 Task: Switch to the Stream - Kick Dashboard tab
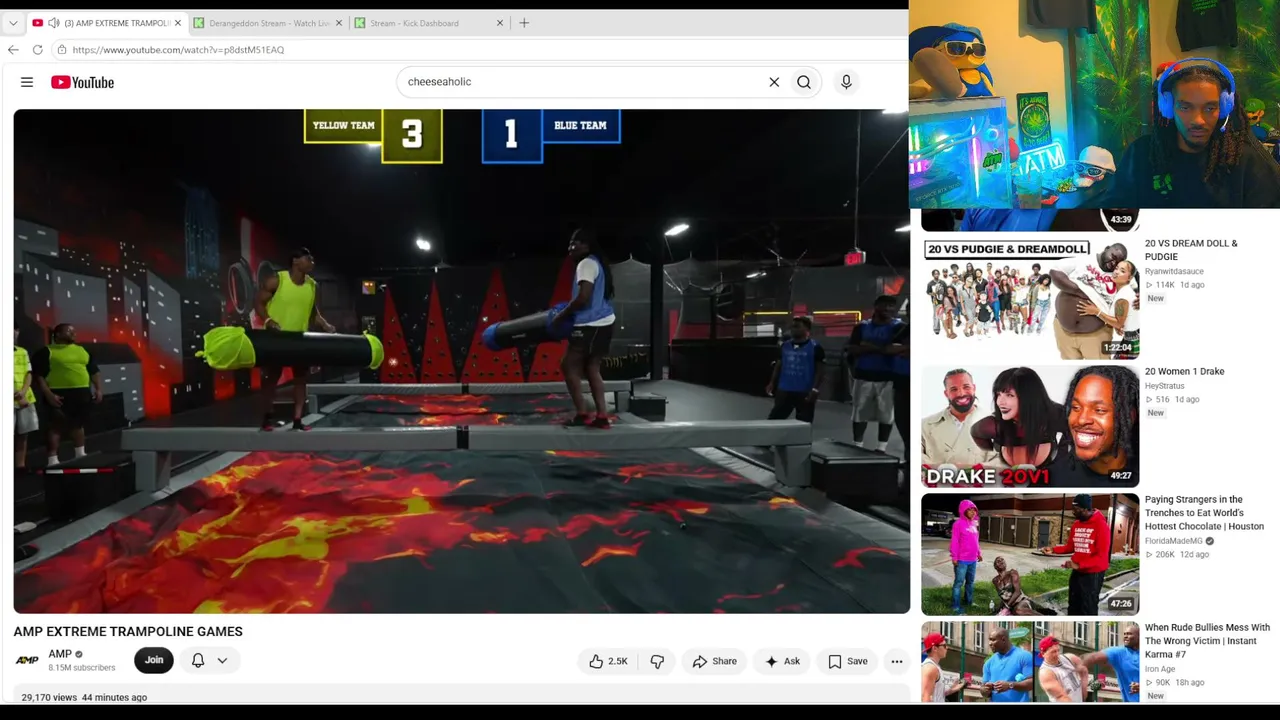pos(429,23)
